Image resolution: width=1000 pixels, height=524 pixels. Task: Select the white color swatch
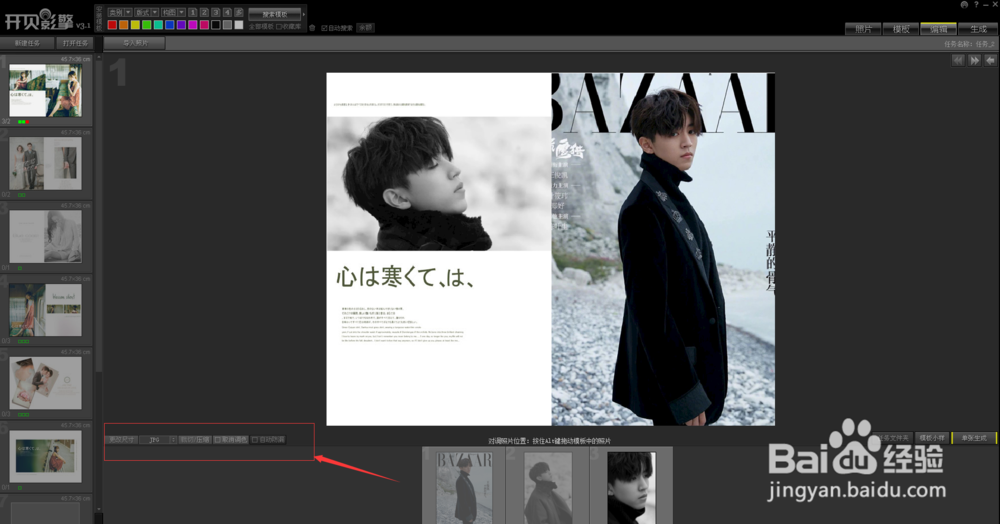[x=239, y=25]
